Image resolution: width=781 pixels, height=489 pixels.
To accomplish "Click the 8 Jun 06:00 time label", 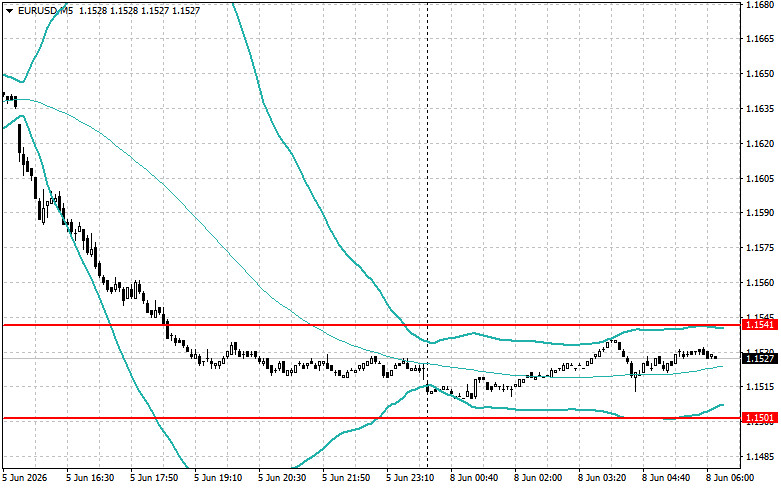I will [730, 478].
